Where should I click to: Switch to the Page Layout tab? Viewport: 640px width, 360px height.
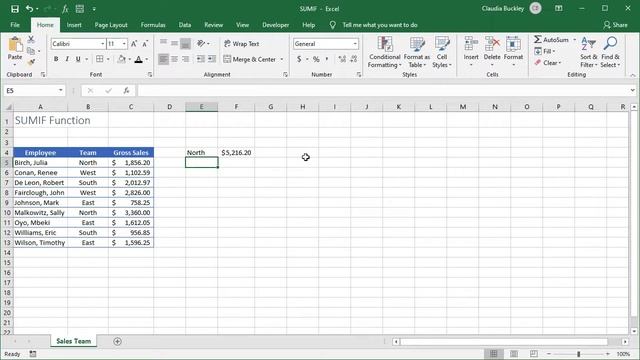111,25
